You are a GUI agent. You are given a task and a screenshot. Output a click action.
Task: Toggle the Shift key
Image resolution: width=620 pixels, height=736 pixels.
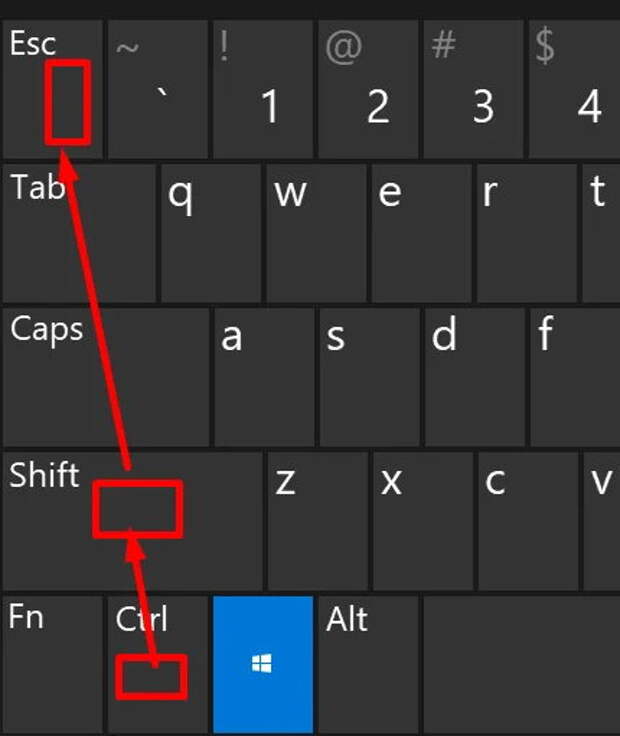132,521
